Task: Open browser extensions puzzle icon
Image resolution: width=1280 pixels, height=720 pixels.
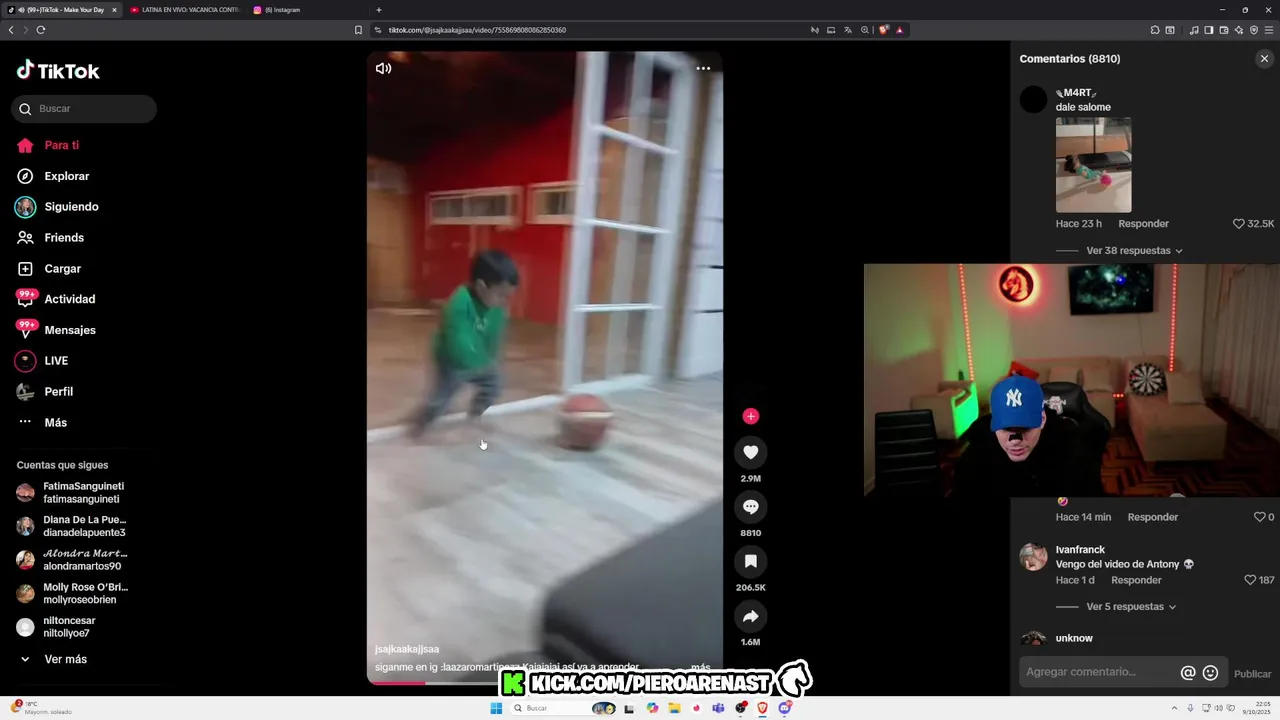Action: [x=1155, y=30]
